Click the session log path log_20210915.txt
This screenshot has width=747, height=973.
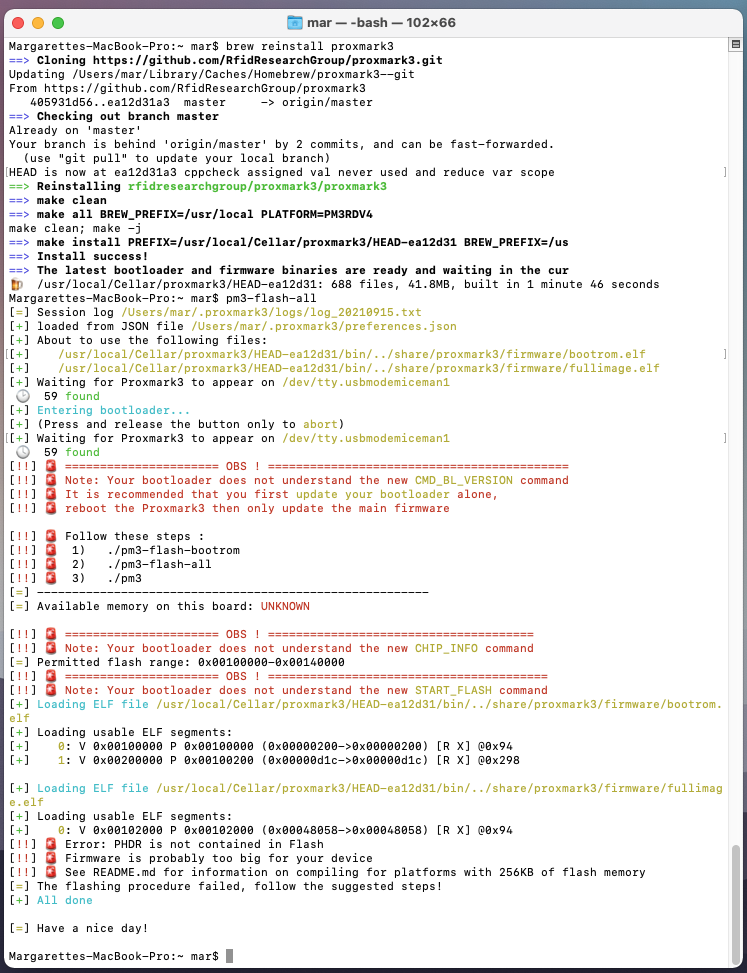click(271, 312)
